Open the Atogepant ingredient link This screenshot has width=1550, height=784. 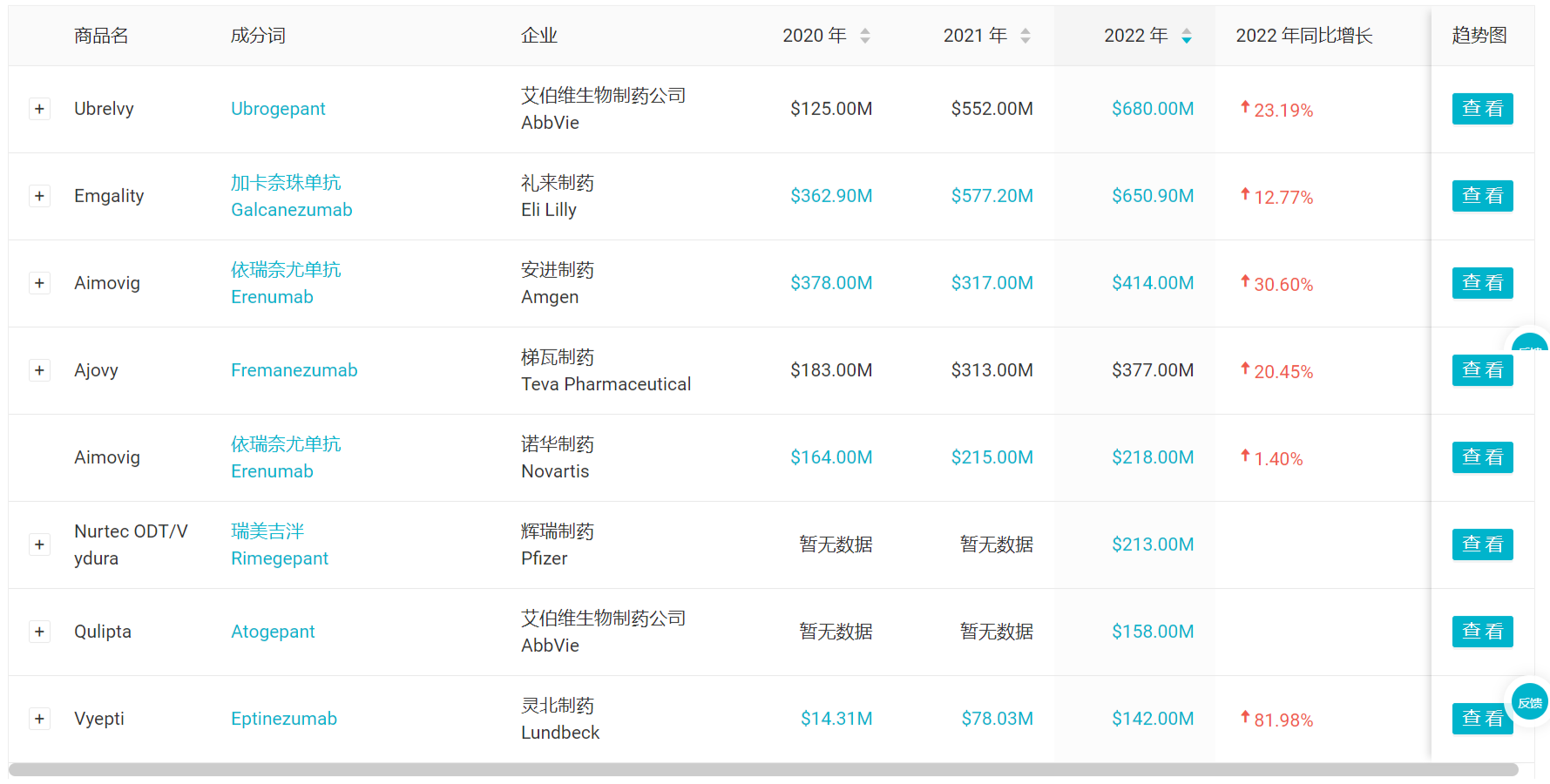273,632
